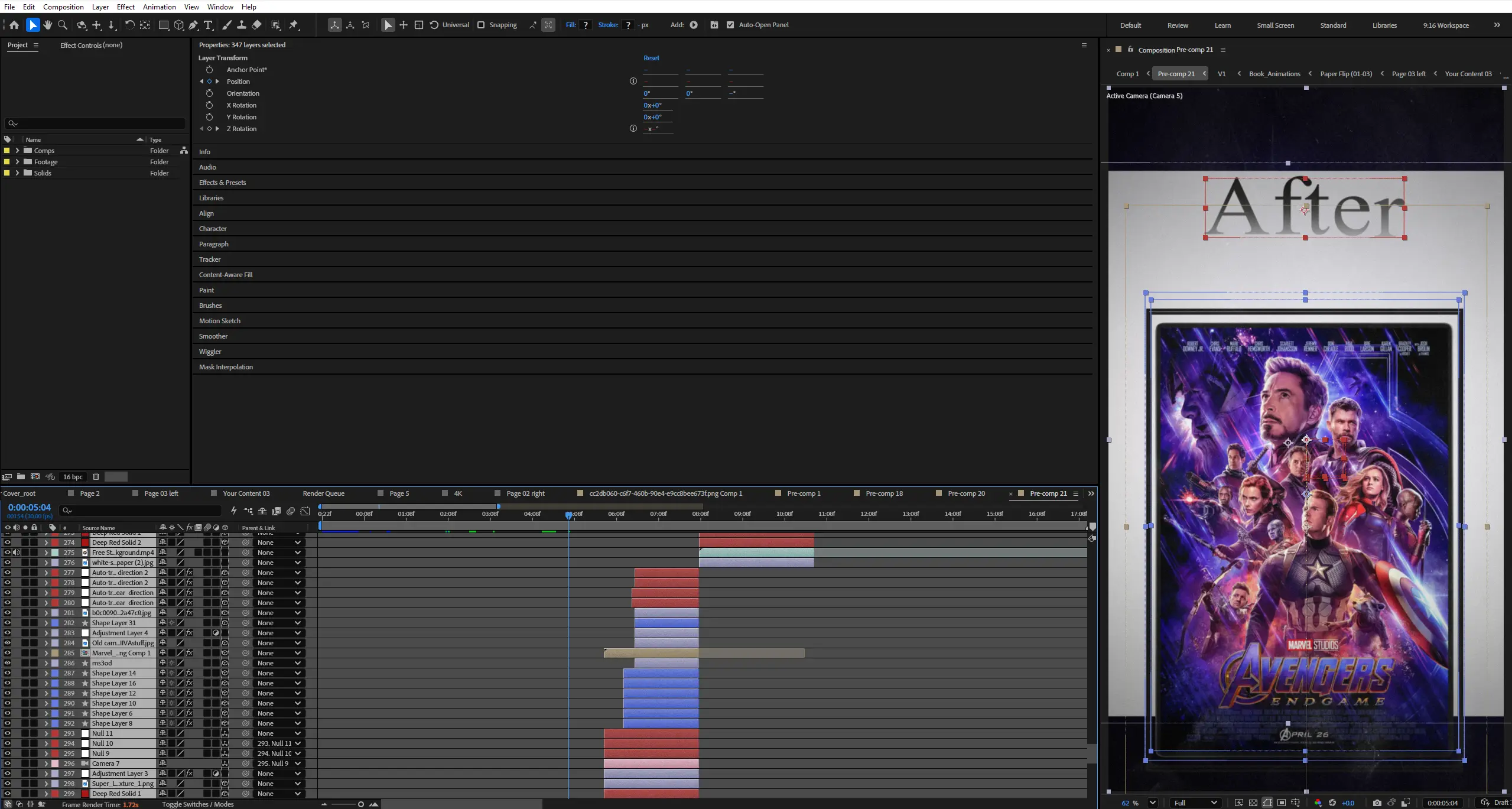The height and width of the screenshot is (809, 1512).
Task: Select the Hand tool
Action: (x=47, y=25)
